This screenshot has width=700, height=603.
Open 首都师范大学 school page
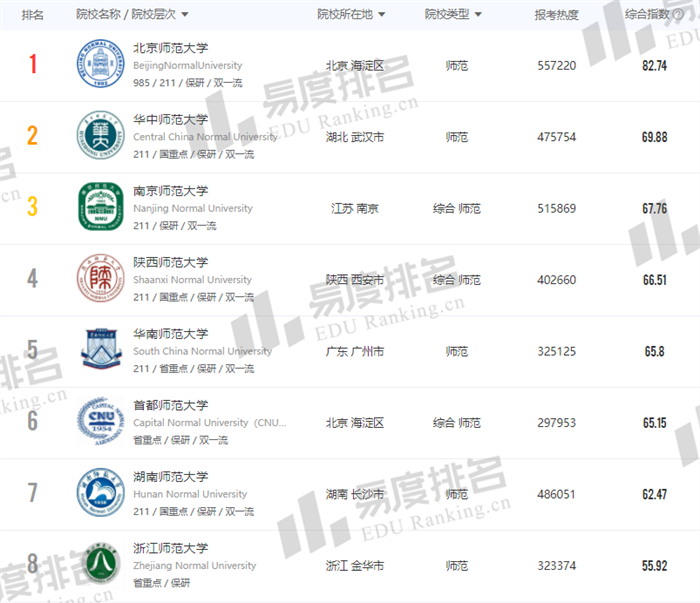[x=171, y=405]
